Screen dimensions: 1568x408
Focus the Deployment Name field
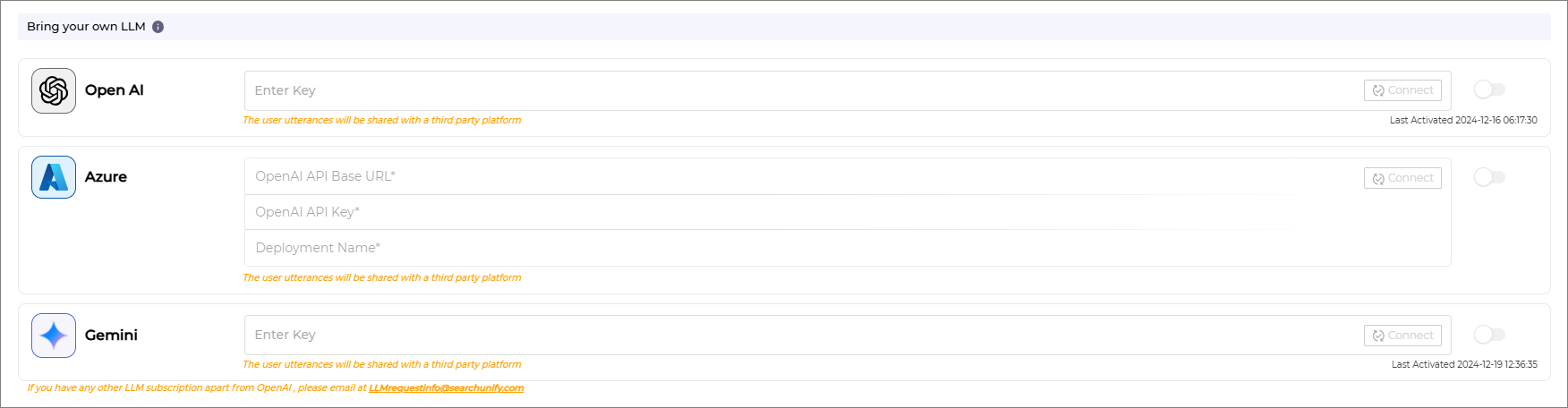(x=848, y=248)
